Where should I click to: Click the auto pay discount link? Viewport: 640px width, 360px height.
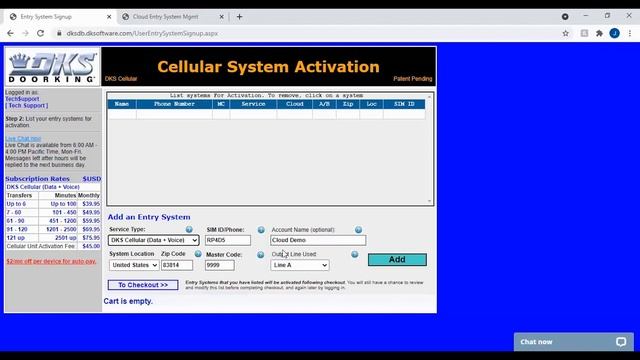tap(51, 261)
